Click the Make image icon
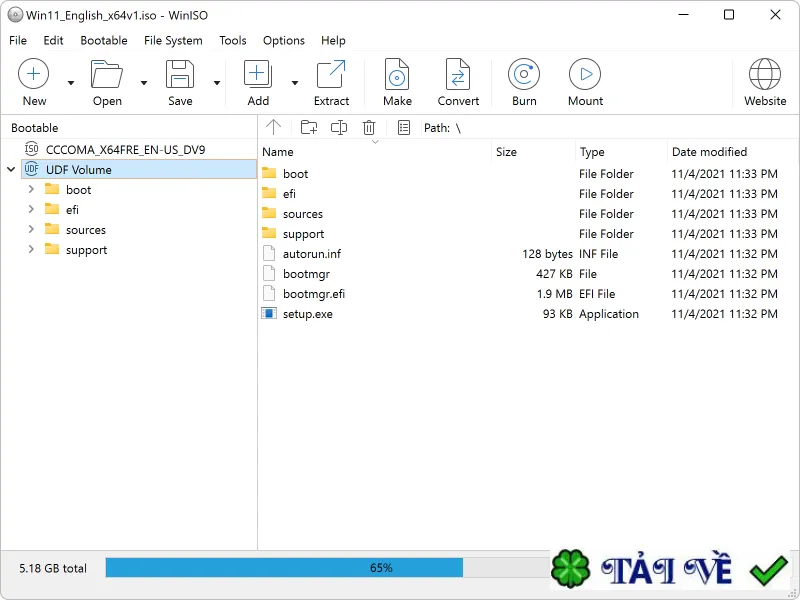800x600 pixels. click(397, 74)
